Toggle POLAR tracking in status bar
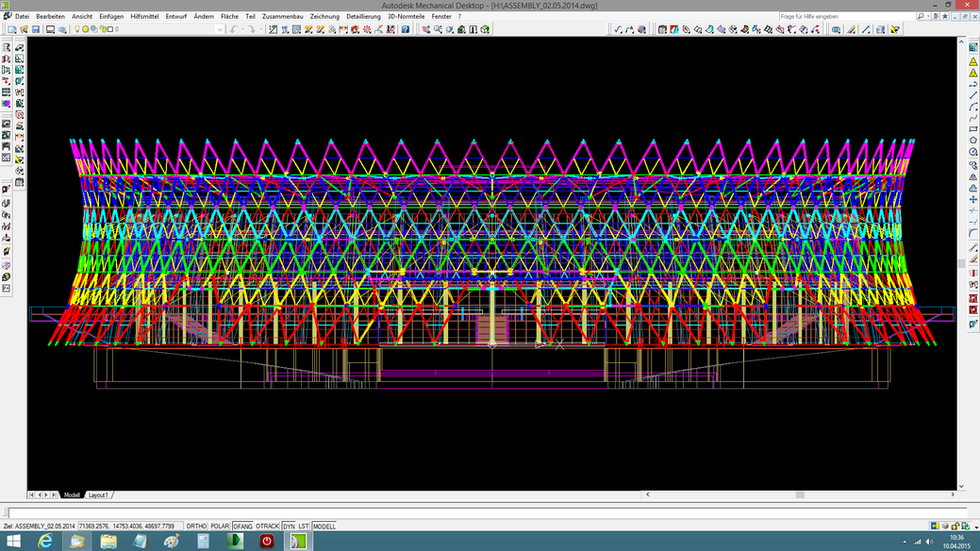The width and height of the screenshot is (980, 551). coord(219,526)
